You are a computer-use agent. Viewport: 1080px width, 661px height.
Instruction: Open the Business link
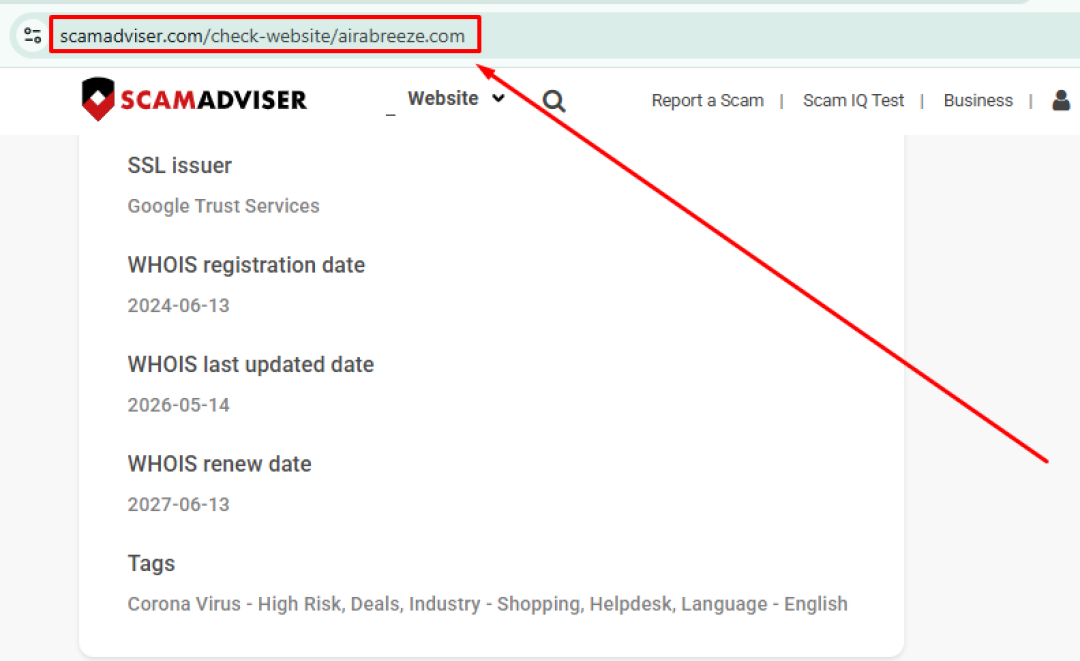click(x=978, y=101)
